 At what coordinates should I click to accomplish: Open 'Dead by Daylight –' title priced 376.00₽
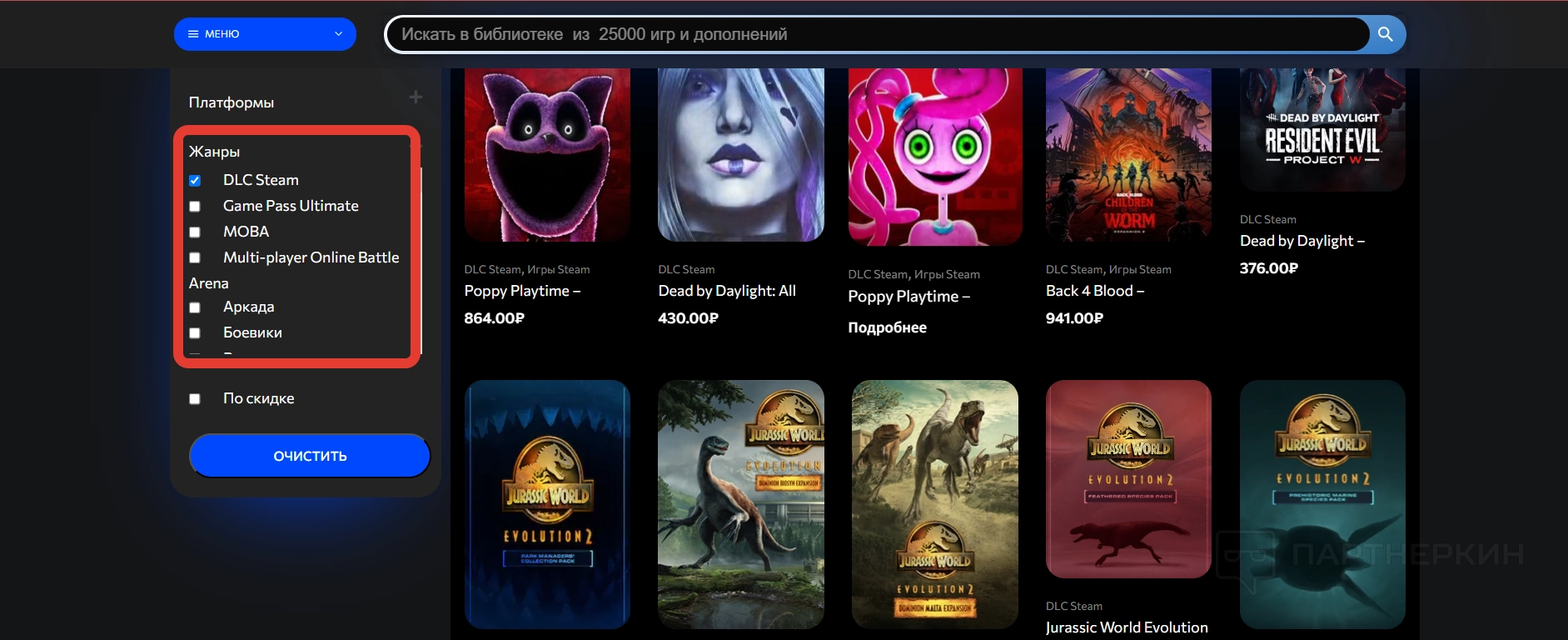tap(1302, 241)
